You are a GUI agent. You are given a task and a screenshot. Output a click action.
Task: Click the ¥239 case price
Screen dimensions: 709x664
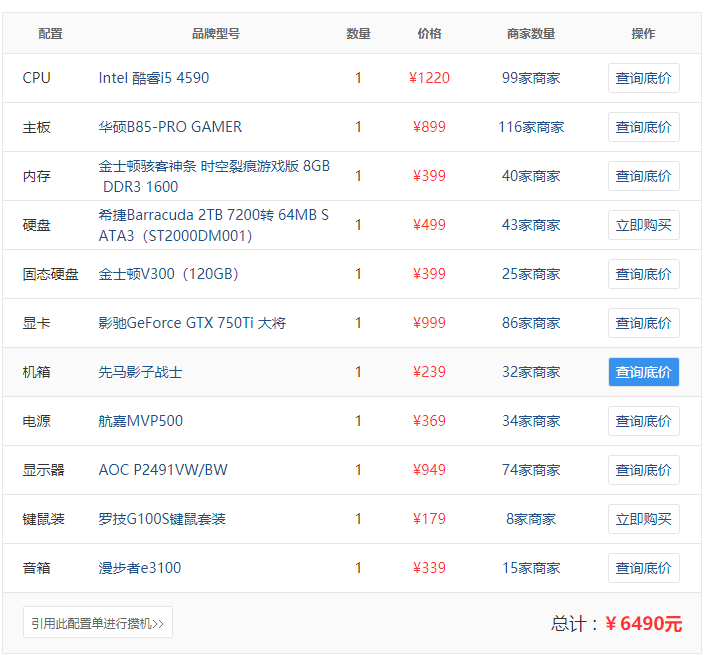(x=429, y=372)
